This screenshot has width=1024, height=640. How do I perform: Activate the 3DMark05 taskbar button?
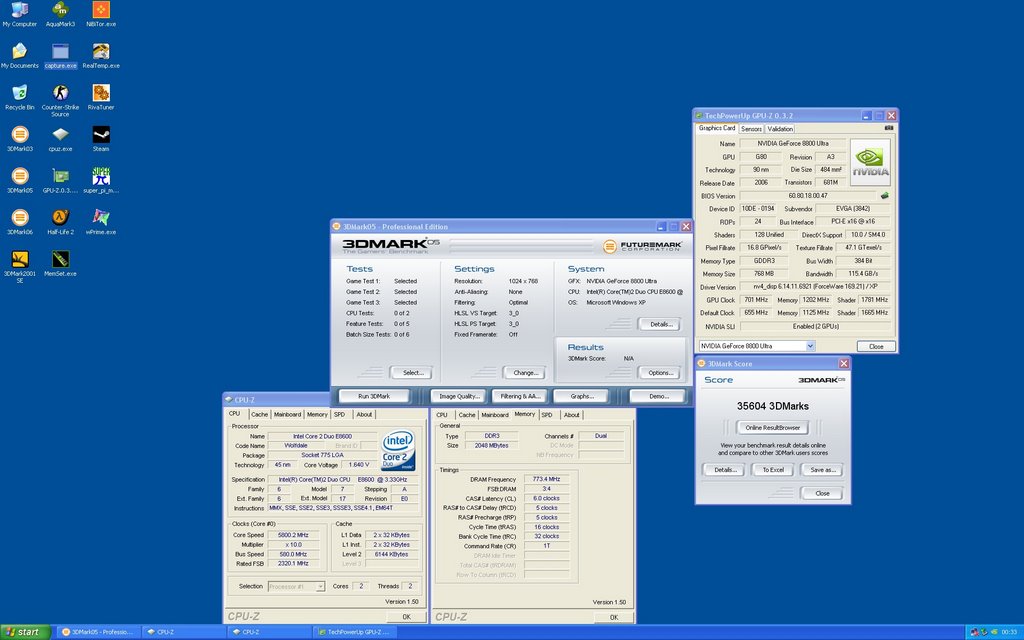pos(98,632)
